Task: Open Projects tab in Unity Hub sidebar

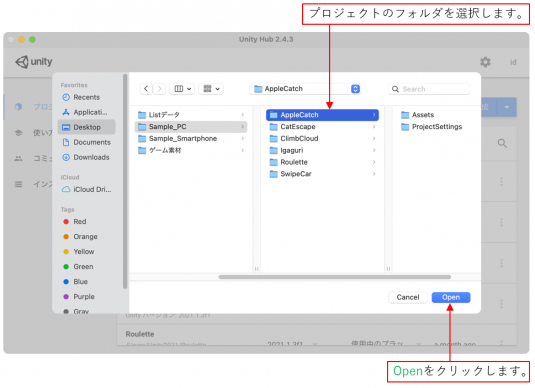Action: tap(32, 107)
